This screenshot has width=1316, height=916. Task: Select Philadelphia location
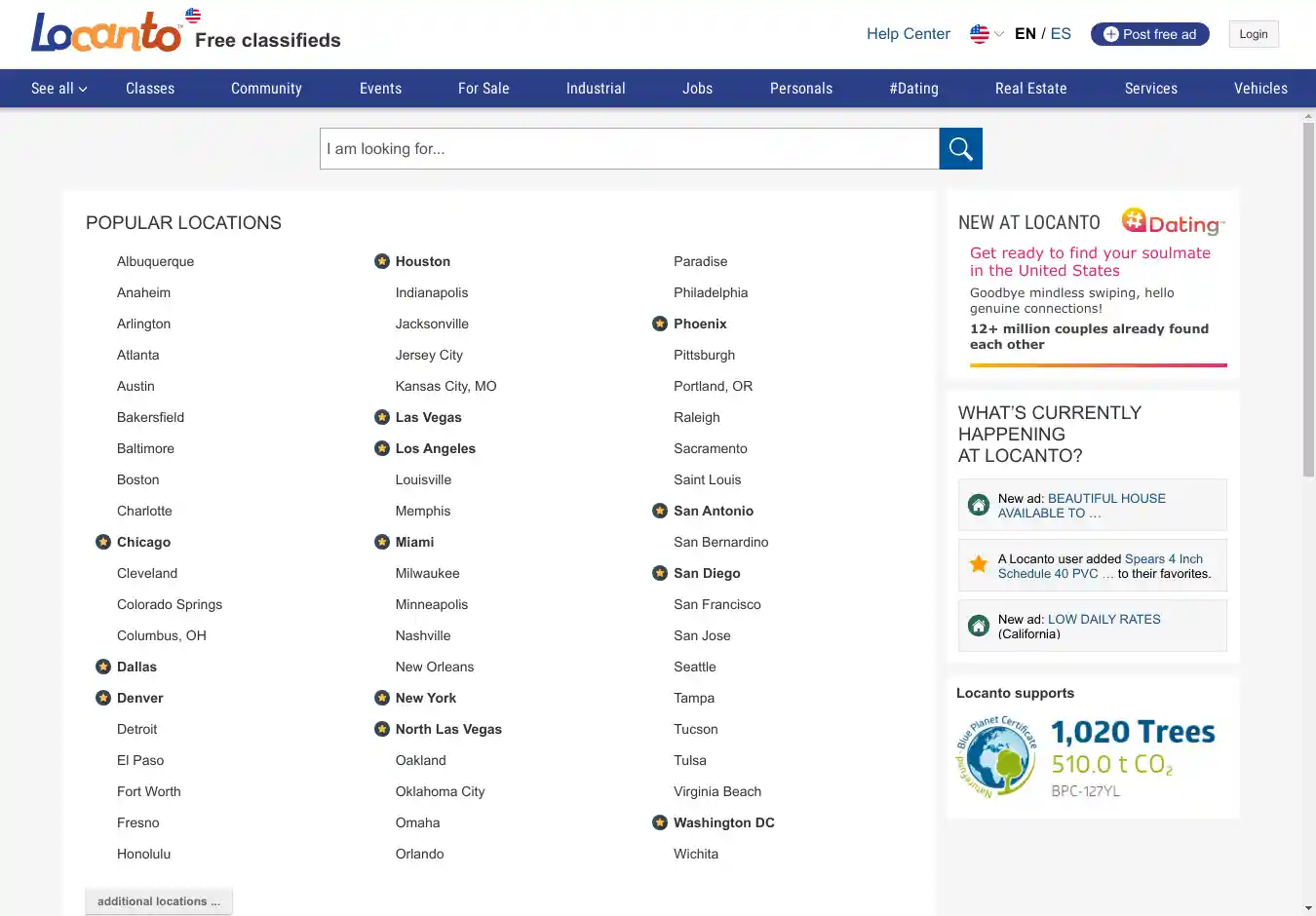tap(711, 292)
